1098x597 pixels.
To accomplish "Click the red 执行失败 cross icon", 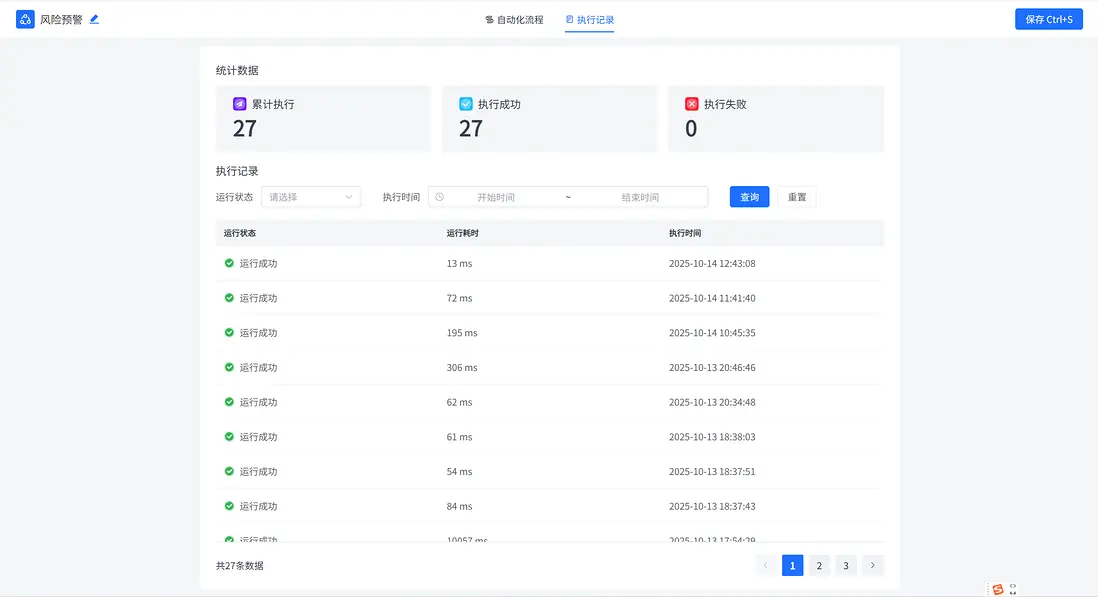I will click(x=692, y=104).
